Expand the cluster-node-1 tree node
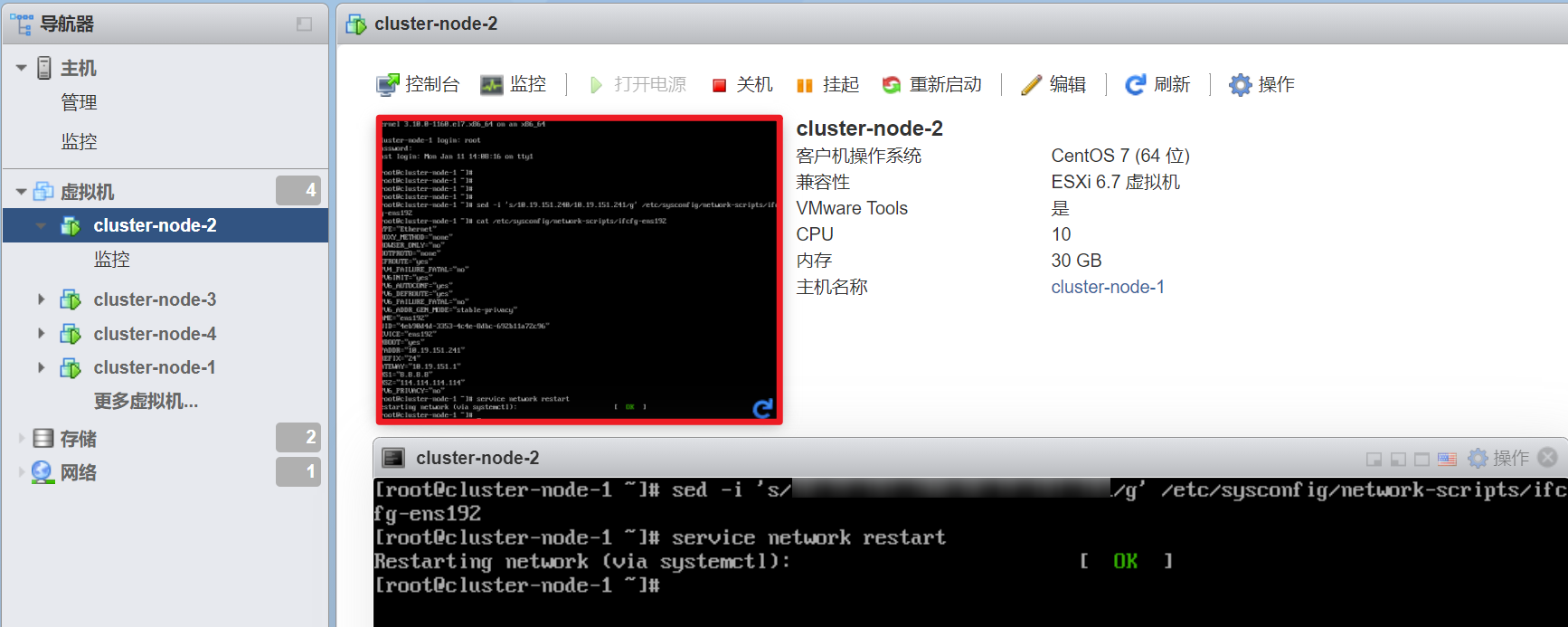Screen dimensions: 1568x627 point(42,367)
